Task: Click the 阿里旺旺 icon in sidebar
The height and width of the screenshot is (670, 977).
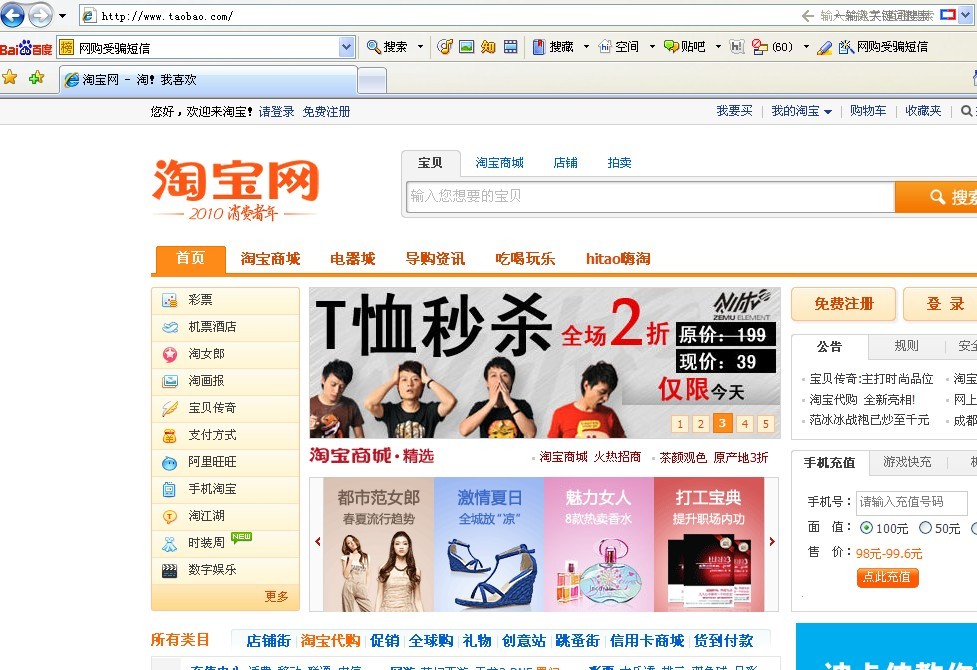Action: pos(169,462)
